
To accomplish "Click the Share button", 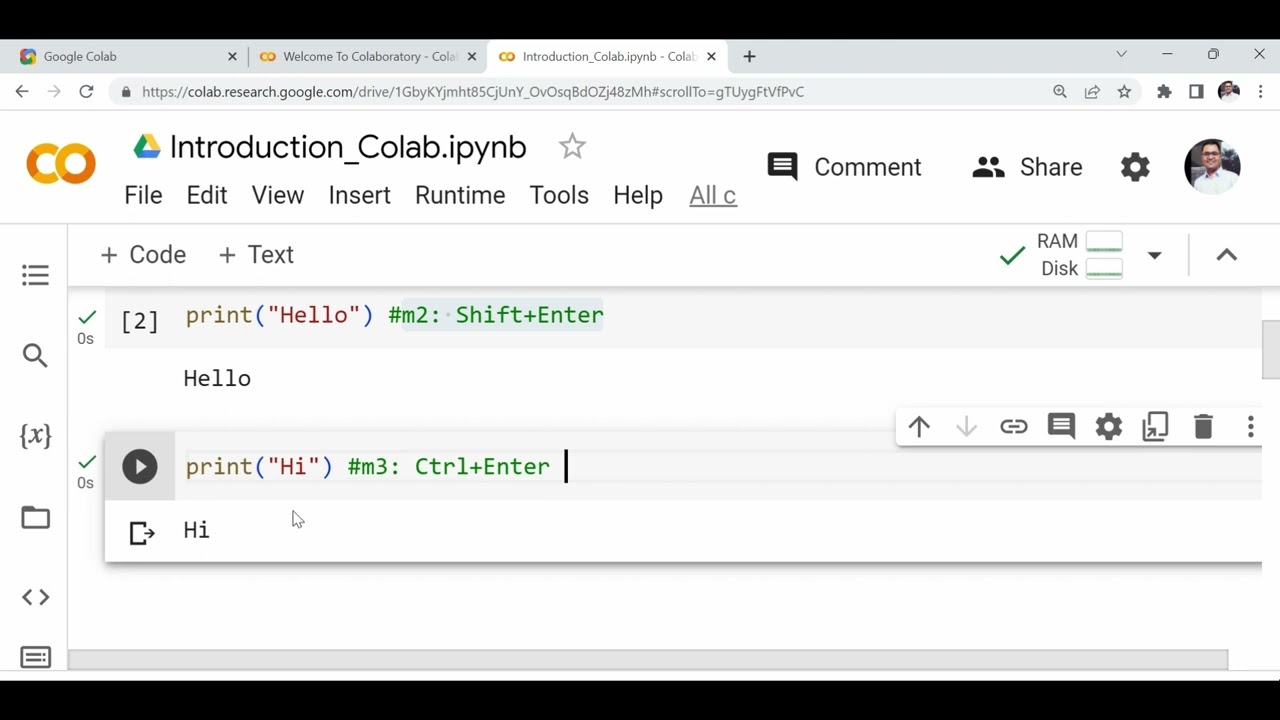I will [x=1027, y=167].
